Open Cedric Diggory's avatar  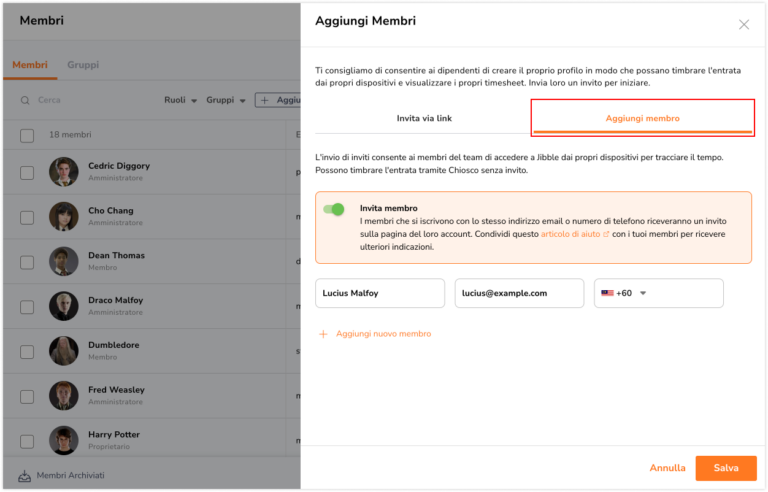click(x=64, y=172)
